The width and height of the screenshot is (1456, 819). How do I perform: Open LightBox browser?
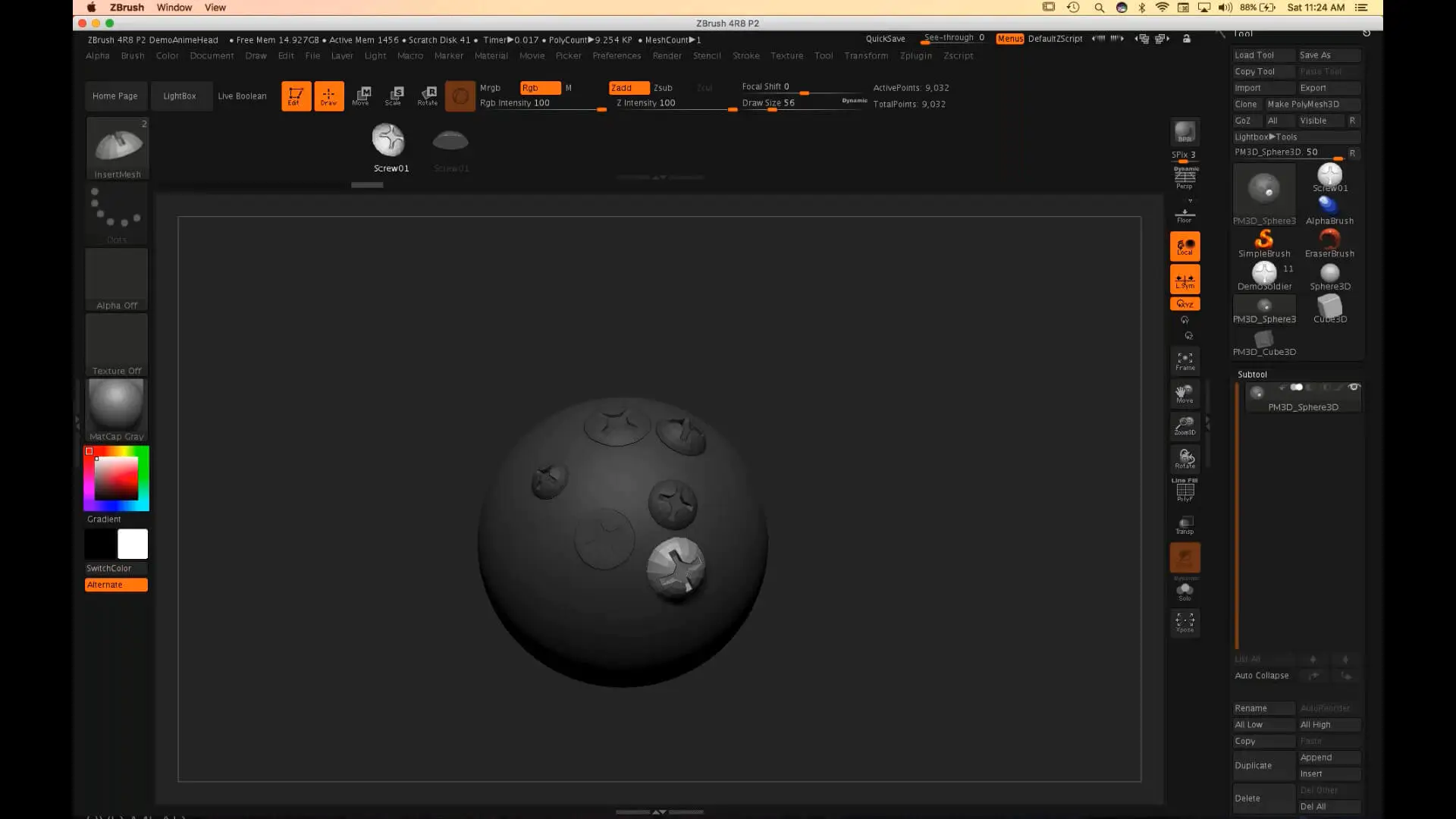coord(180,96)
